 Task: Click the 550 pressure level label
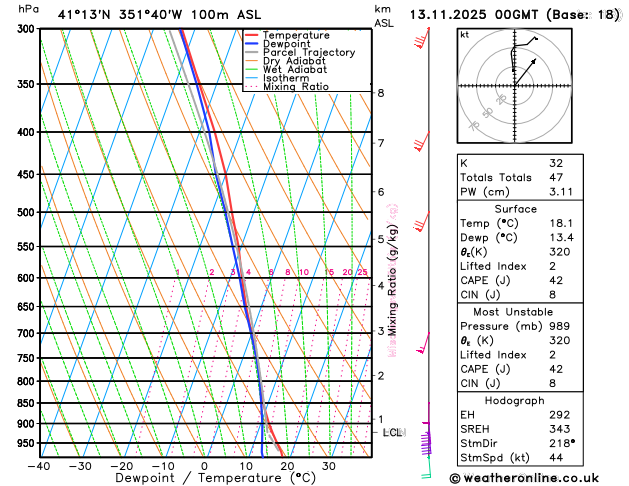28,247
